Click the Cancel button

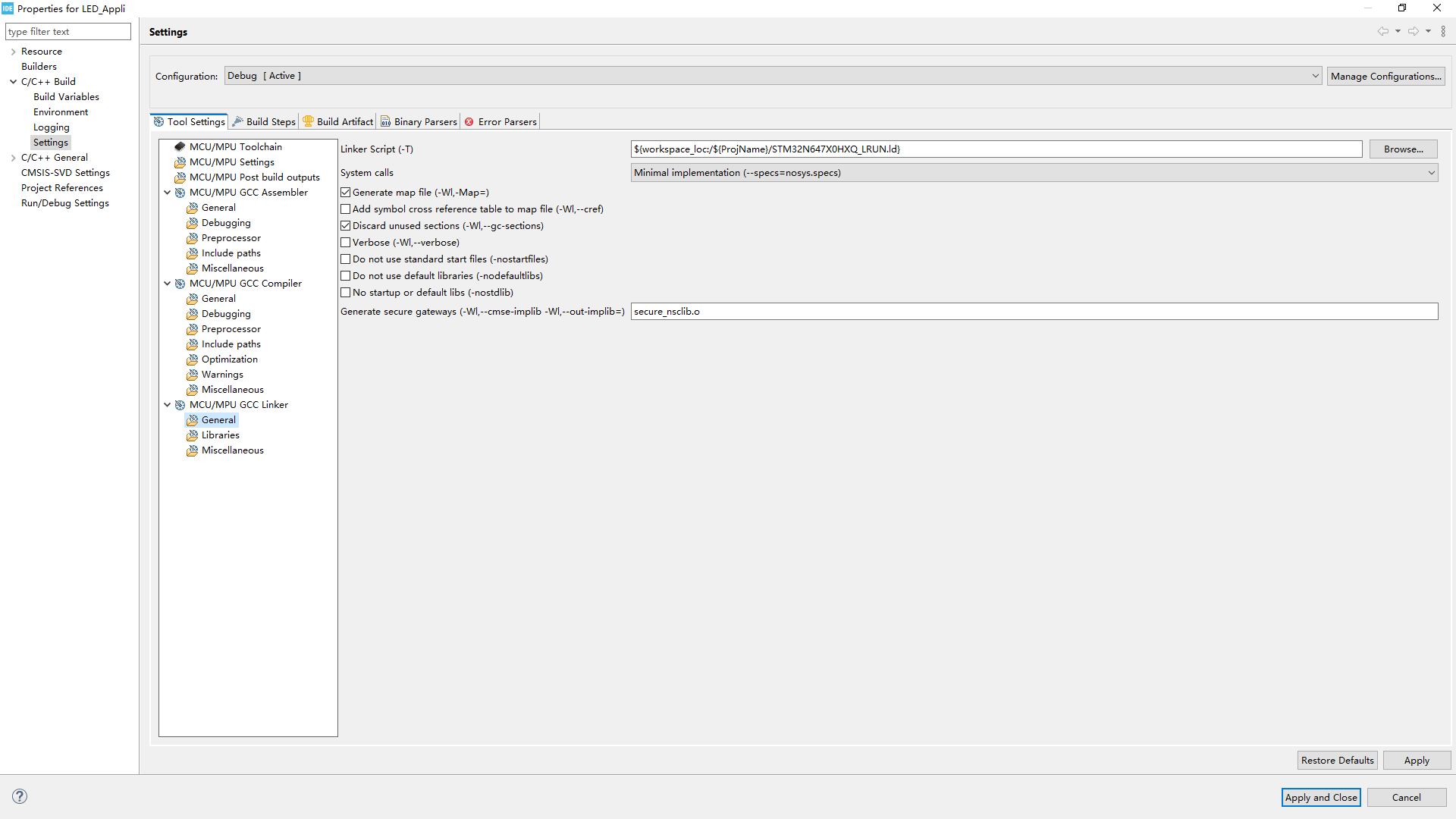(1406, 797)
